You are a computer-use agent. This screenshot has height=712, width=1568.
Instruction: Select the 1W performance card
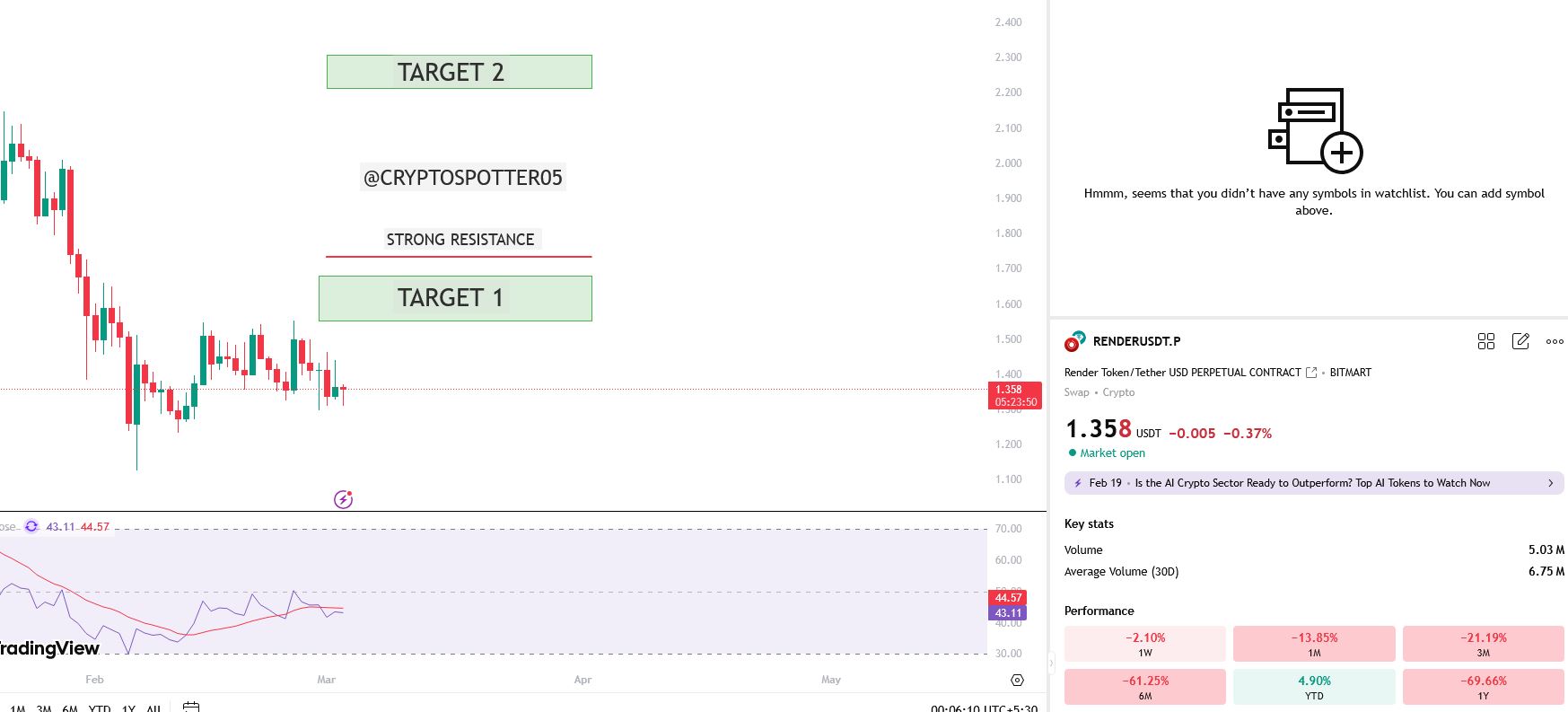pyautogui.click(x=1145, y=644)
